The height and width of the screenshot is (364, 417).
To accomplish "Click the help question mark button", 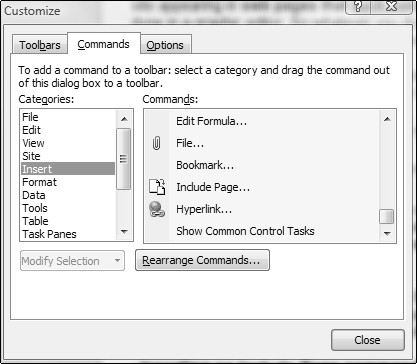I will [360, 7].
